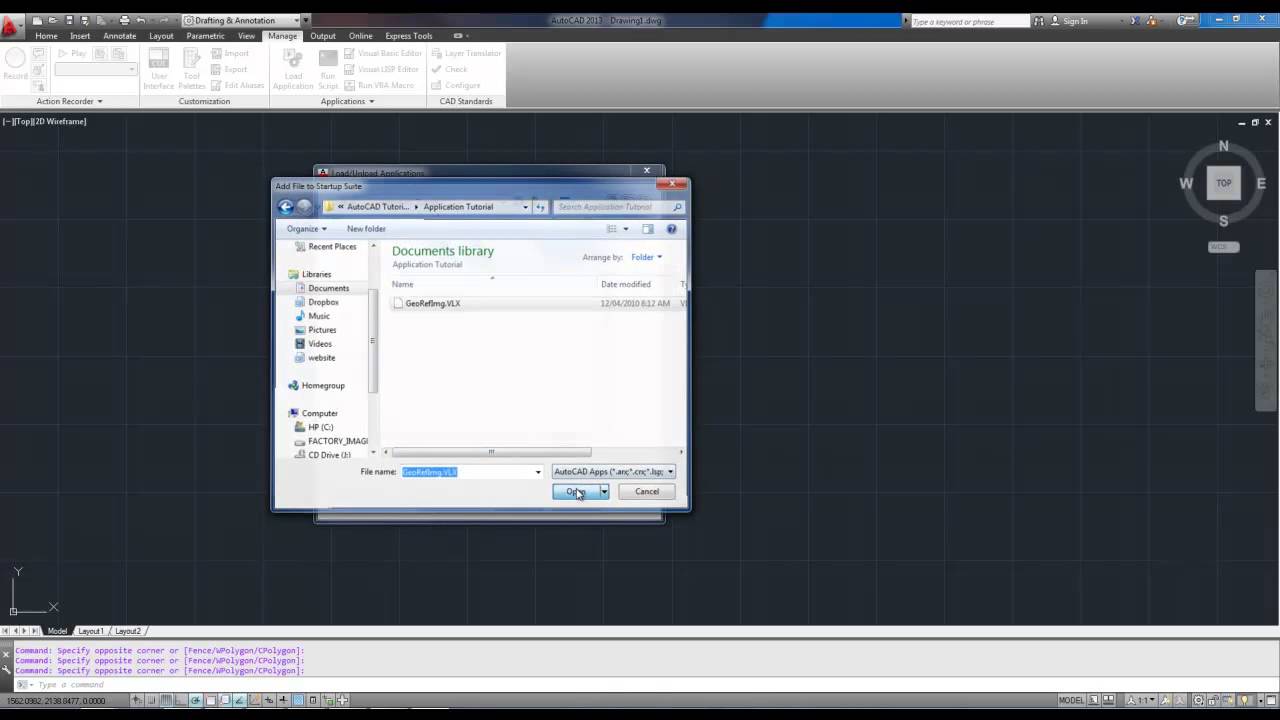Switch to the Output ribbon tab
The image size is (1280, 720).
323,36
